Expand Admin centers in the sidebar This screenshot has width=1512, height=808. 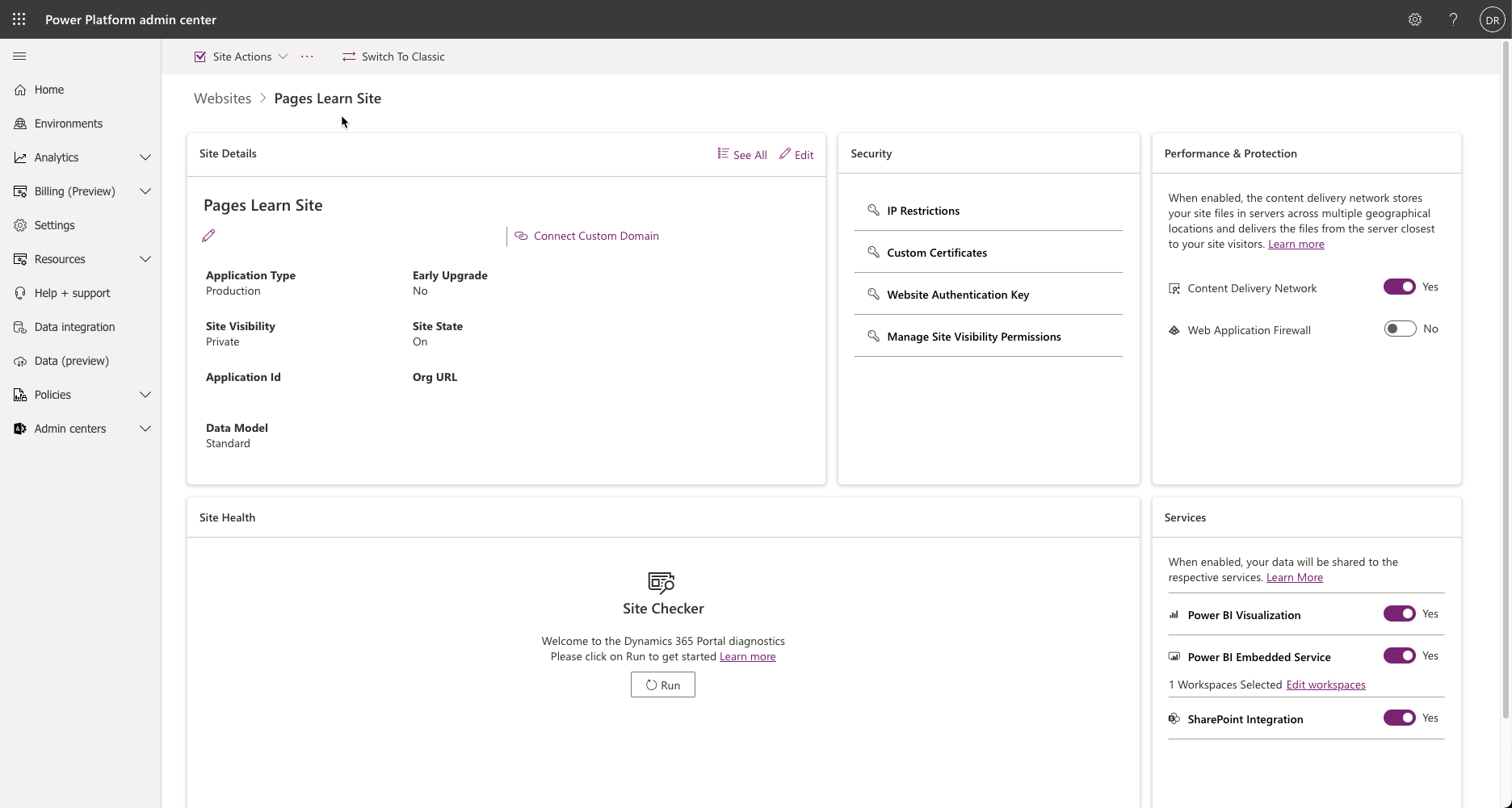coord(145,429)
